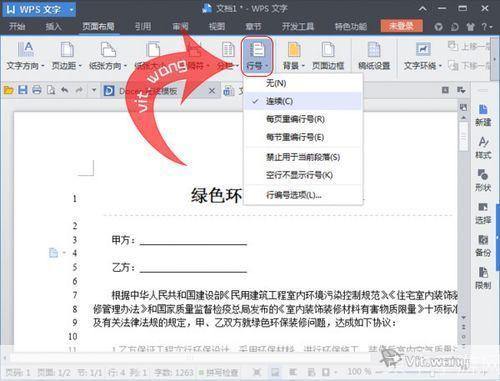The image size is (500, 381).
Task: Choose 每节重编行号(E) option
Action: [303, 137]
